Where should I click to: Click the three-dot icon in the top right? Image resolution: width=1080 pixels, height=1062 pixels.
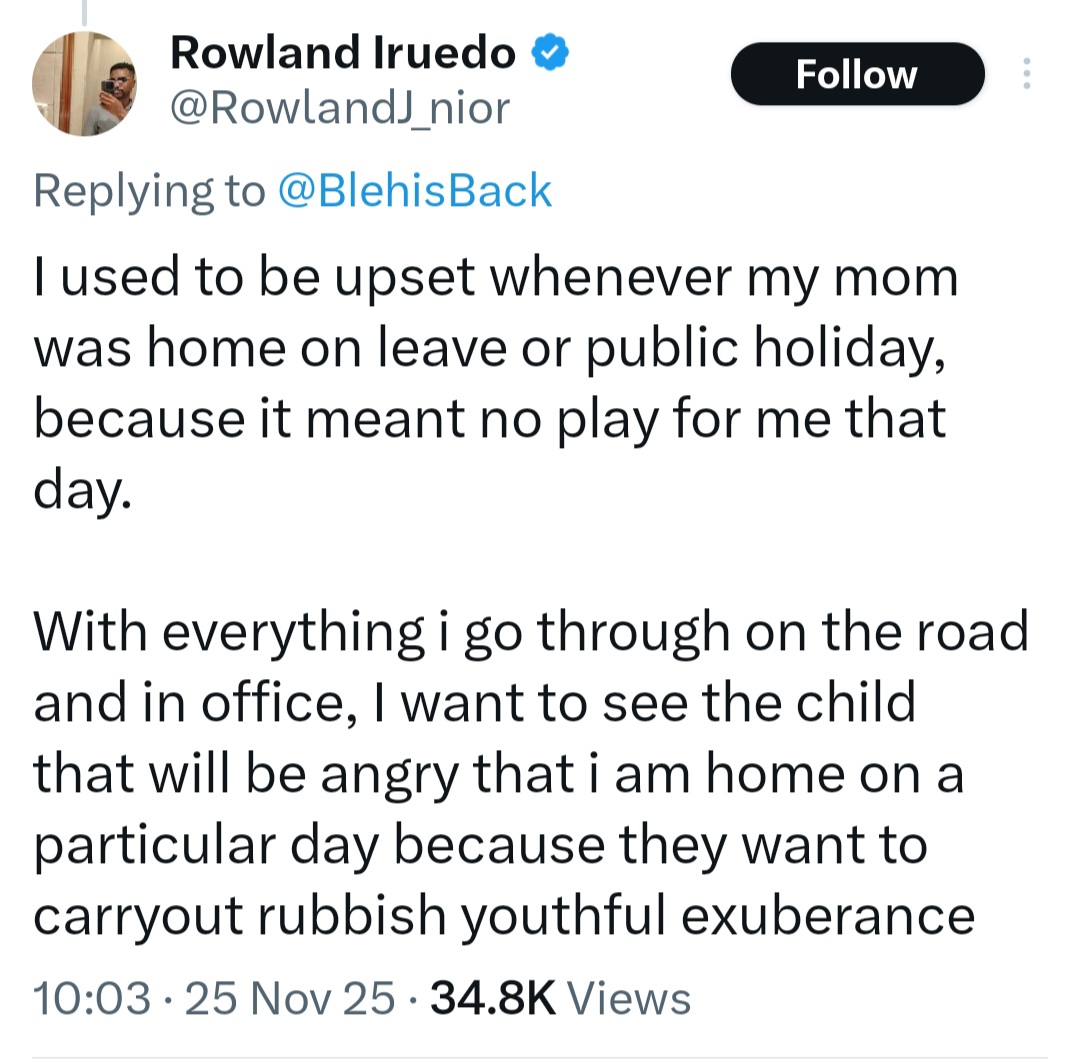(1028, 75)
